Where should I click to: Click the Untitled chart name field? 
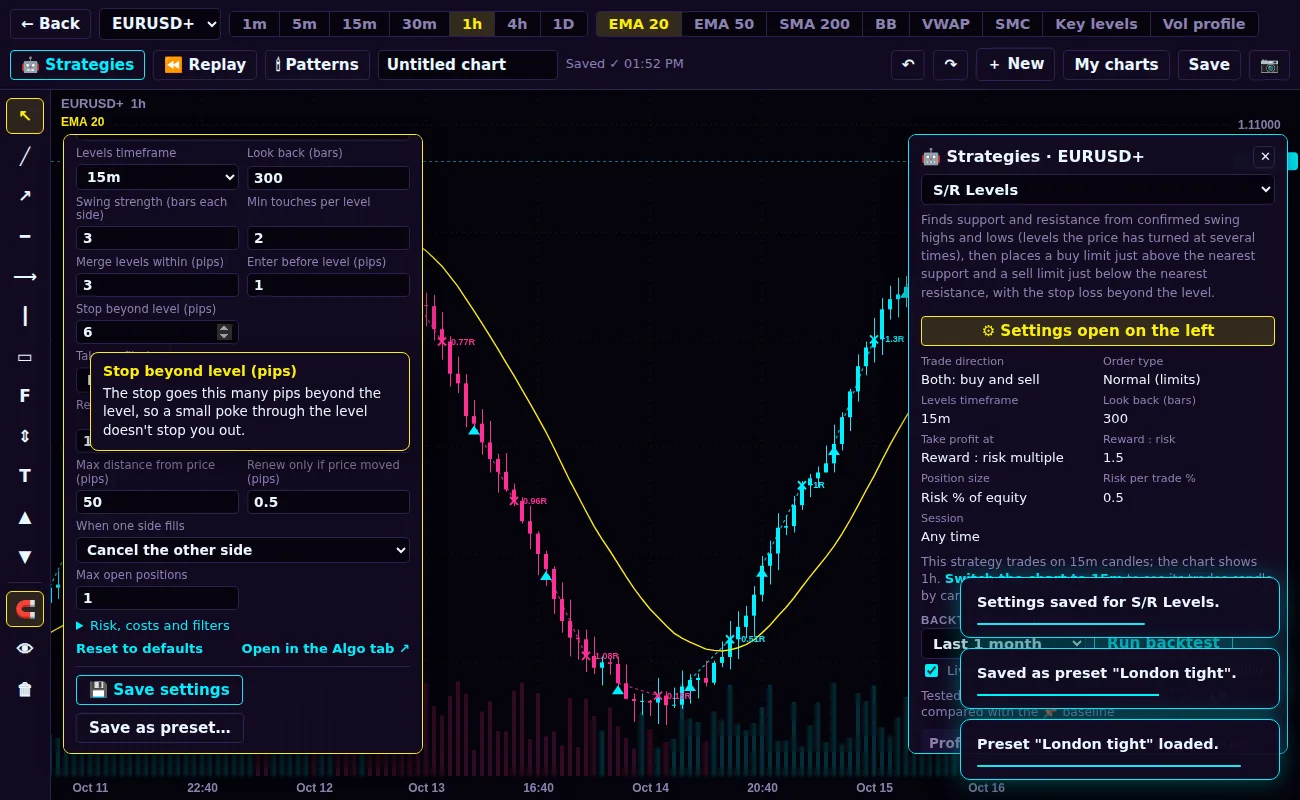click(468, 65)
